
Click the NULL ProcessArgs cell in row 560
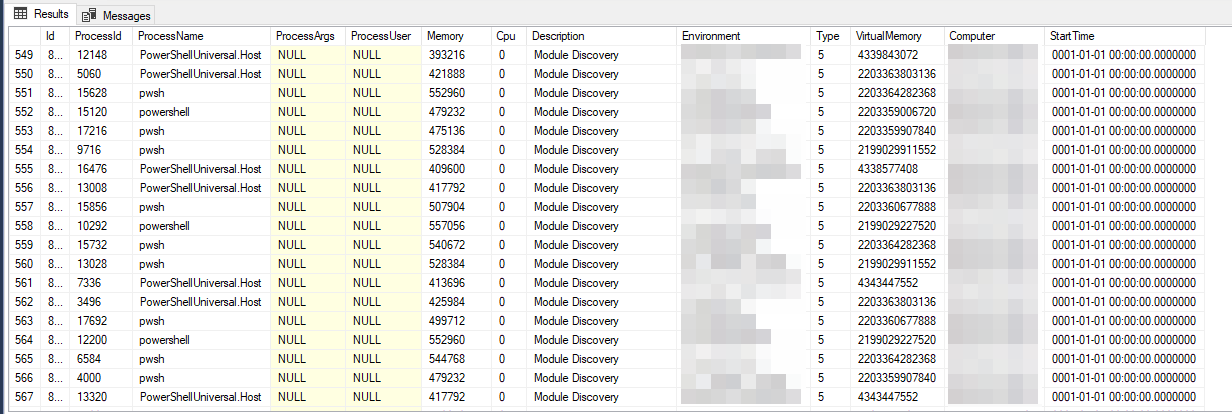click(292, 264)
